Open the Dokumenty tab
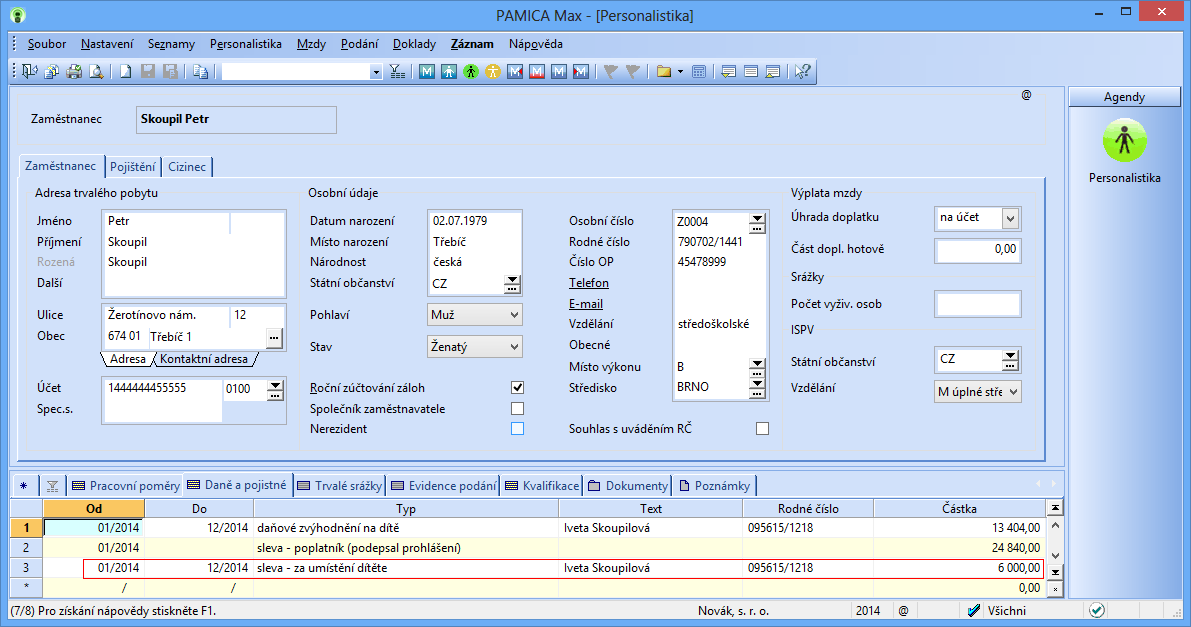The height and width of the screenshot is (627, 1191). 627,486
